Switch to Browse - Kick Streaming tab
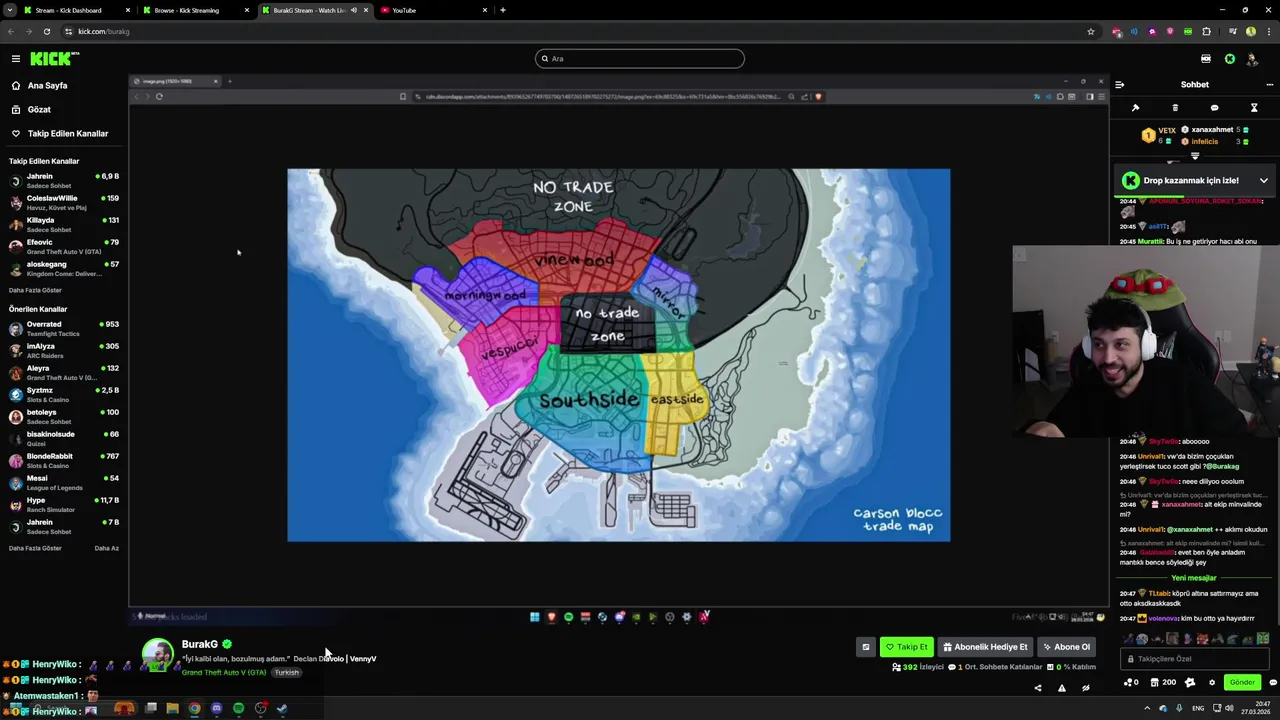 coord(195,10)
